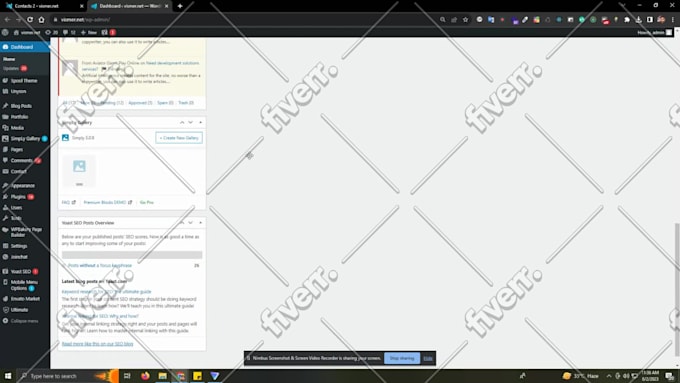Move Yoast SEO Posts Overview widget down
The width and height of the screenshot is (680, 383).
click(x=190, y=223)
